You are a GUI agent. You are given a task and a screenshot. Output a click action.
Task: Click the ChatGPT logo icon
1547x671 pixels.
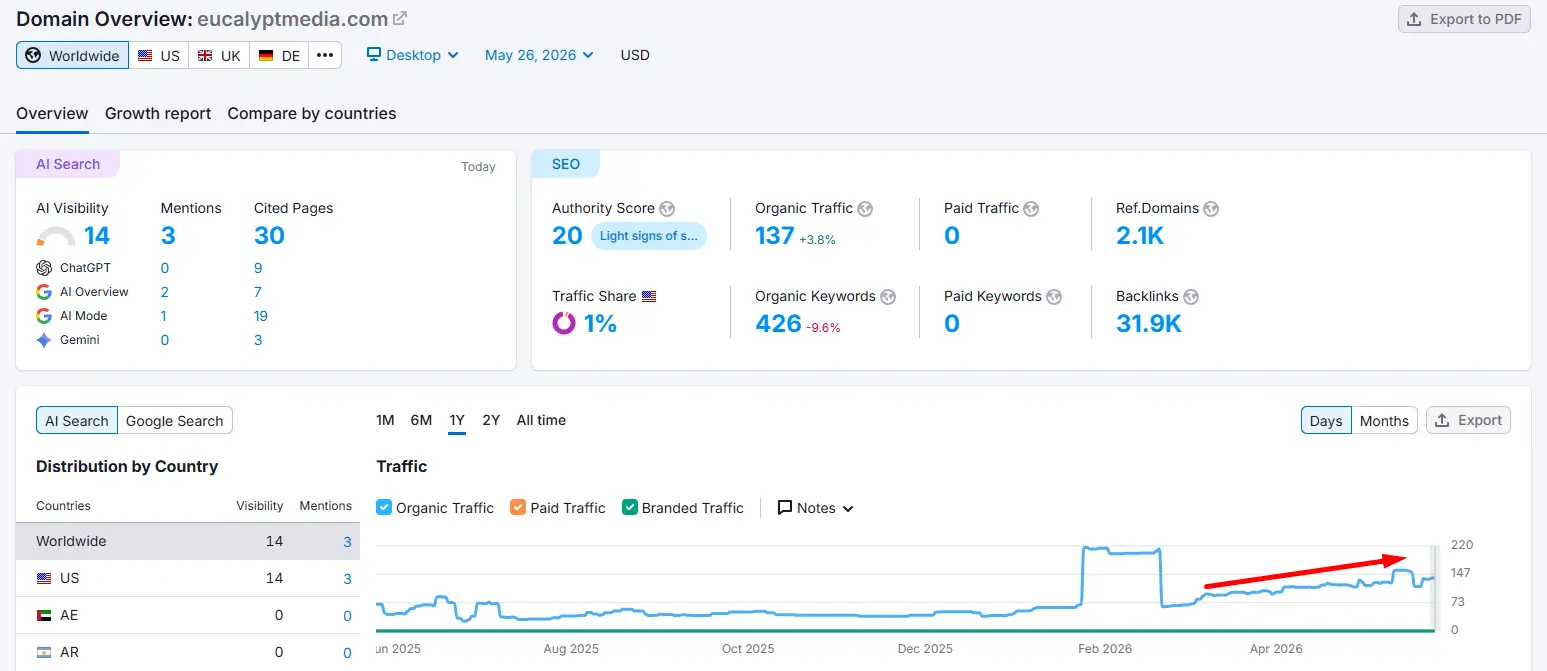(44, 268)
